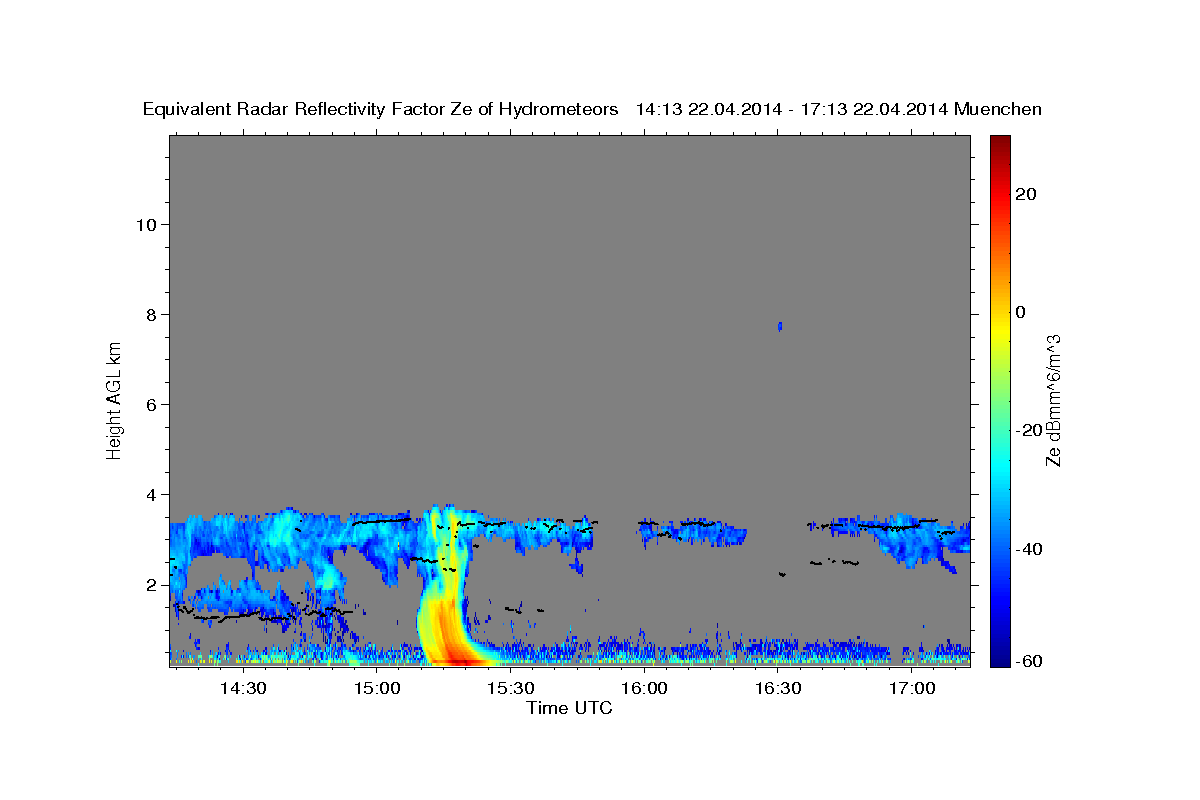Click the height tick label '2'
The height and width of the screenshot is (800, 1200).
click(151, 584)
